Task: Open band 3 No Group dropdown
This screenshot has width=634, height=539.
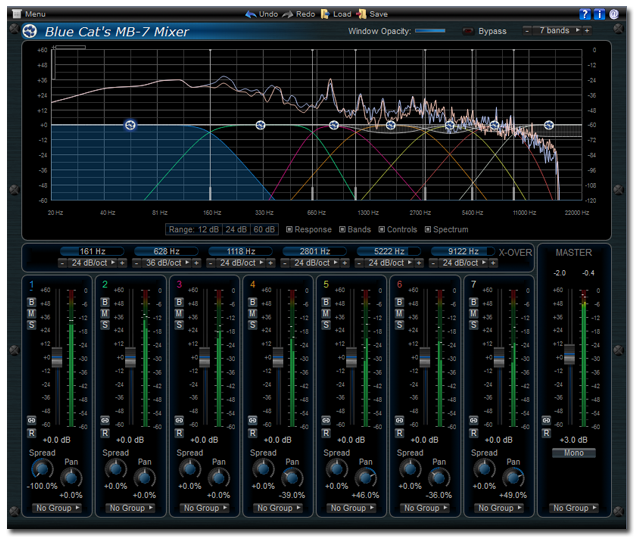Action: (x=204, y=508)
